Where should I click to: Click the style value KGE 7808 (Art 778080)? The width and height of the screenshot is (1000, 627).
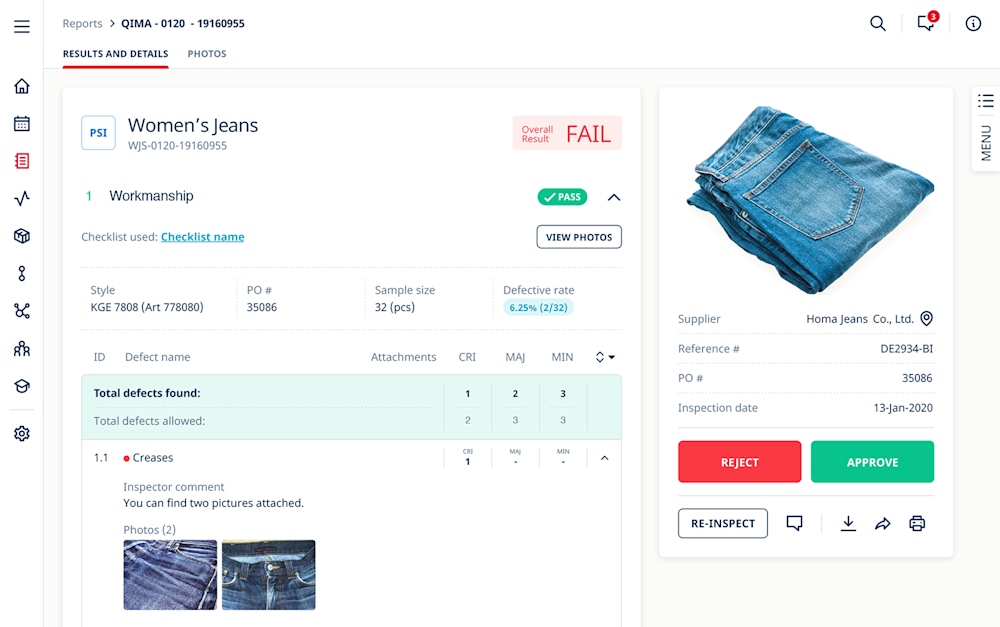coord(147,307)
